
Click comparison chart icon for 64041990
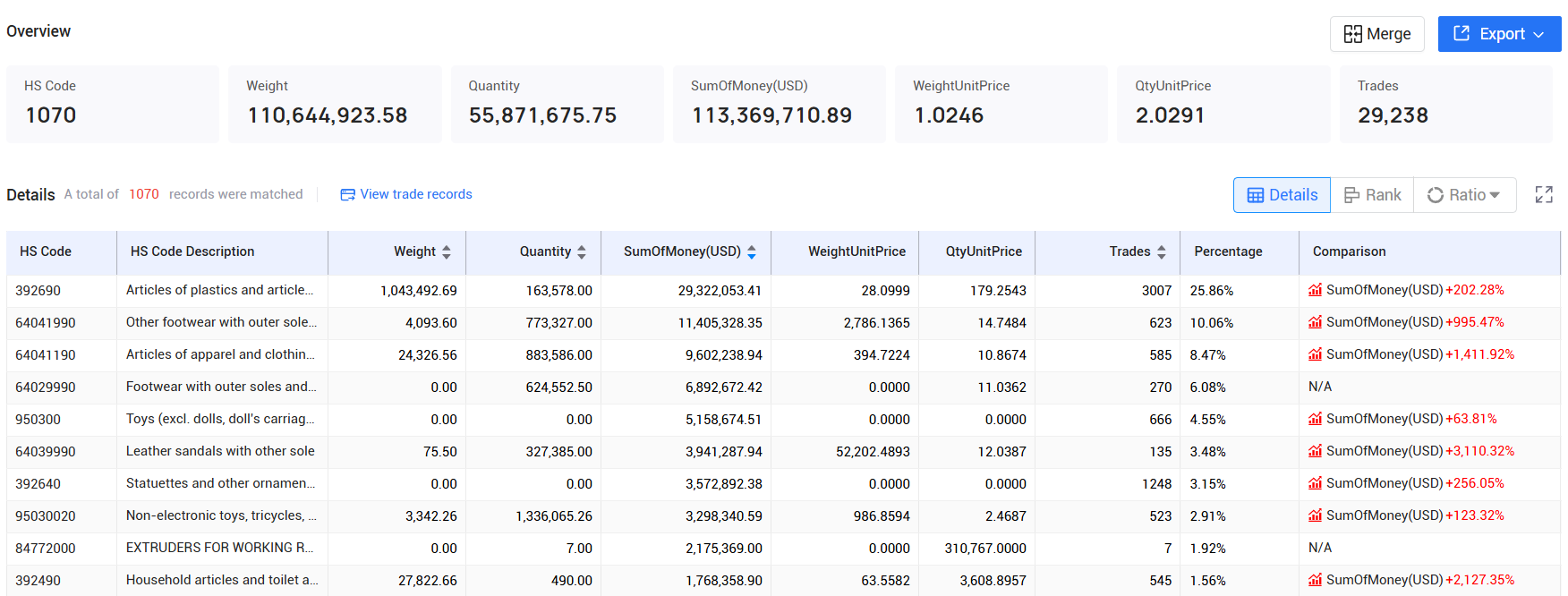pyautogui.click(x=1315, y=322)
